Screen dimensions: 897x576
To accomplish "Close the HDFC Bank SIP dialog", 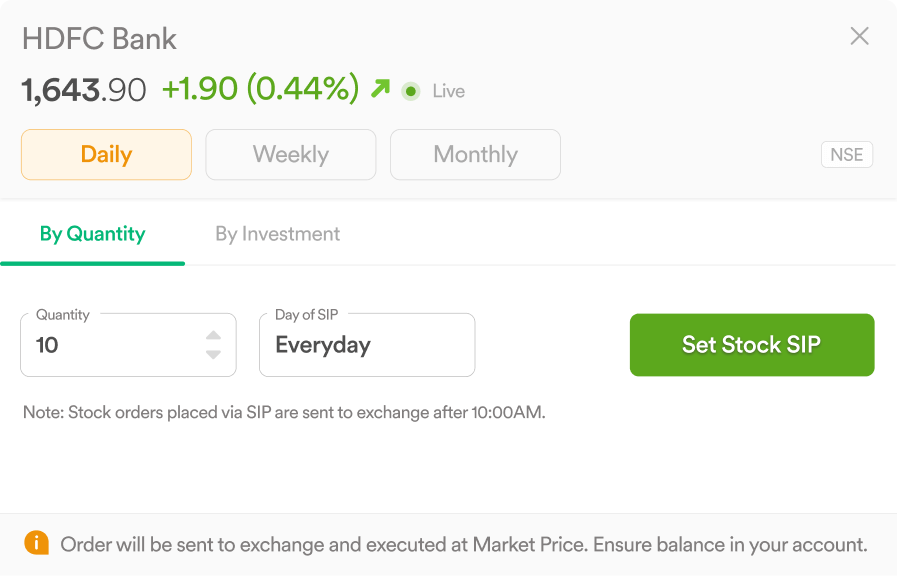I will tap(859, 36).
